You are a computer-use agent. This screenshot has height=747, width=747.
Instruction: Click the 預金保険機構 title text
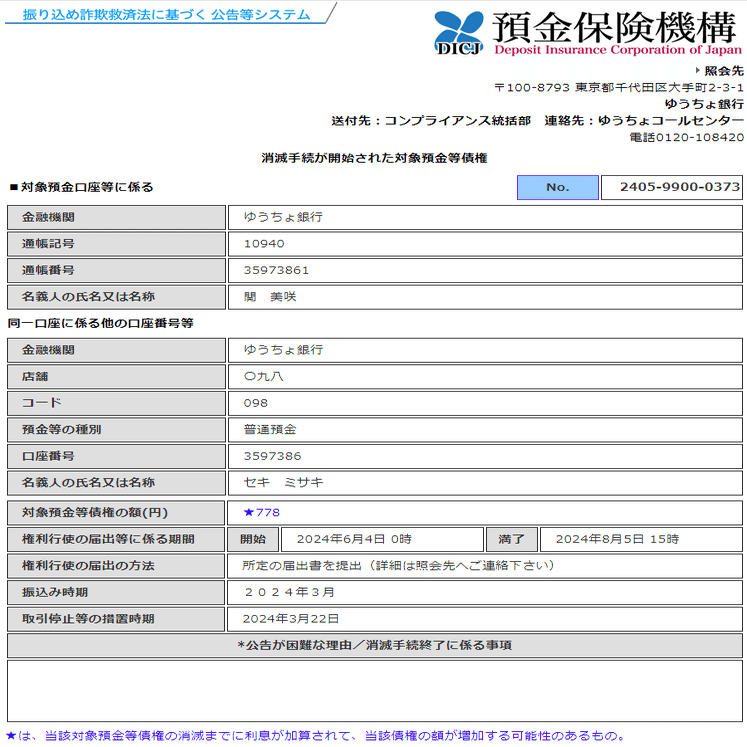[615, 27]
